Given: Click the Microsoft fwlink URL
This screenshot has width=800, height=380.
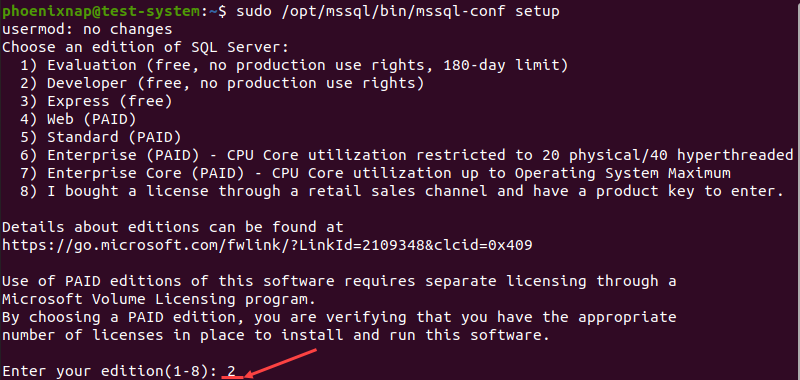Looking at the screenshot, I should [x=267, y=245].
